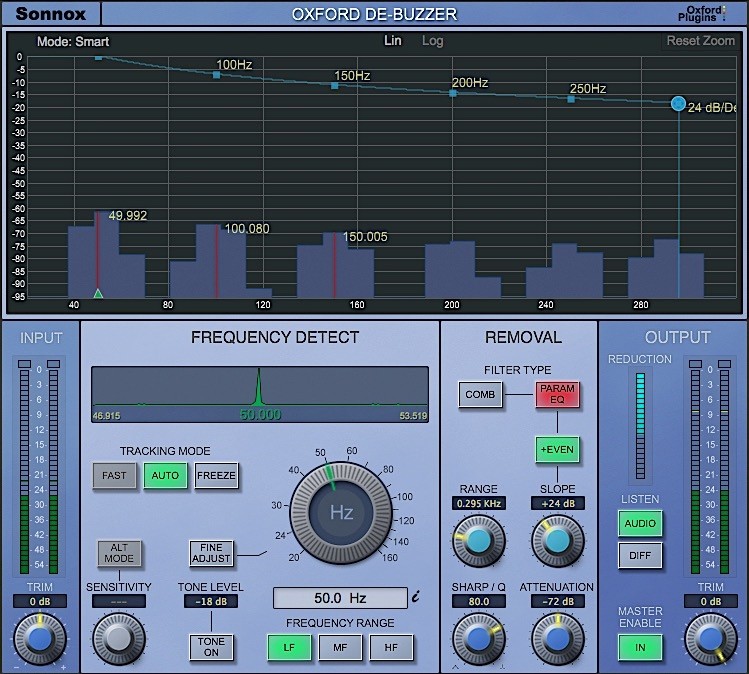This screenshot has width=749, height=674.
Task: Select AUDIO listen mode
Action: (640, 523)
